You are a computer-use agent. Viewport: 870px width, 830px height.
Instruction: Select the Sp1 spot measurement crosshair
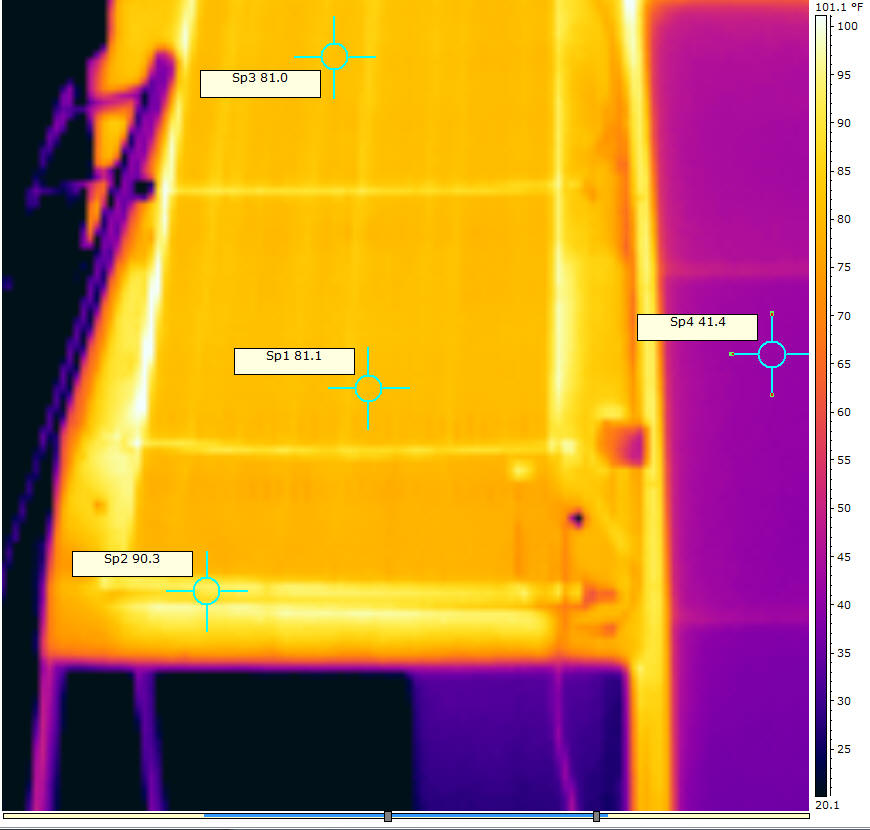click(368, 388)
